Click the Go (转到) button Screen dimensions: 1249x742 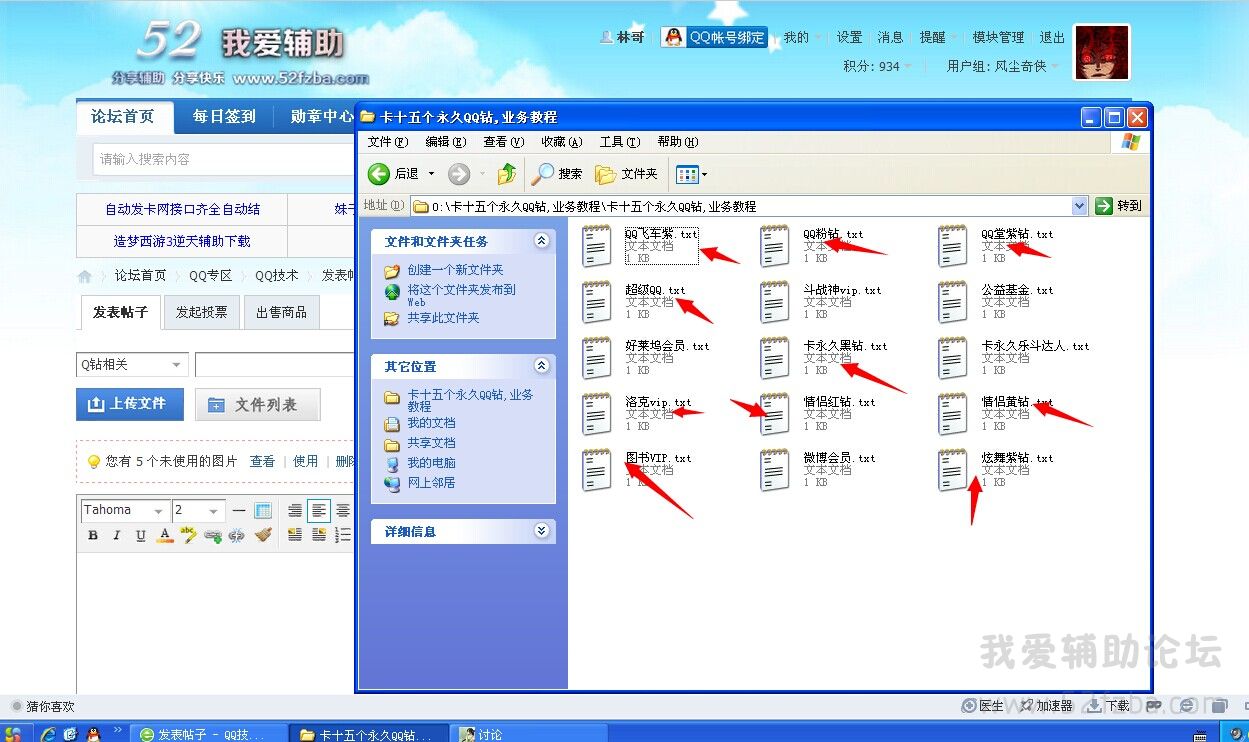(x=1118, y=206)
